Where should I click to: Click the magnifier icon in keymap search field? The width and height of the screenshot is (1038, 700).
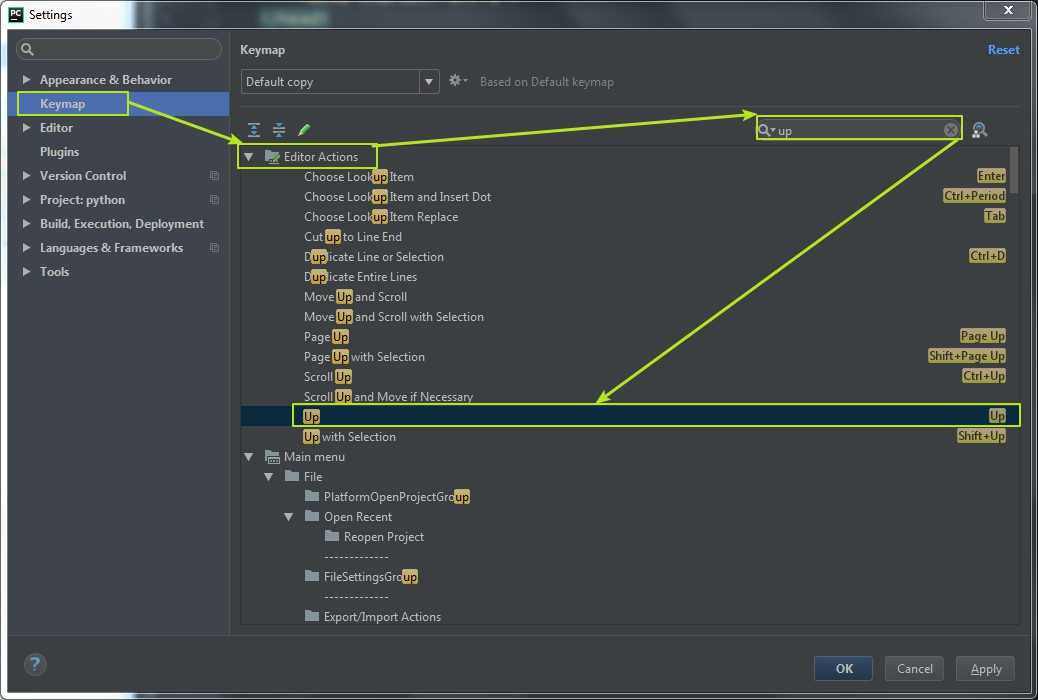click(x=766, y=130)
